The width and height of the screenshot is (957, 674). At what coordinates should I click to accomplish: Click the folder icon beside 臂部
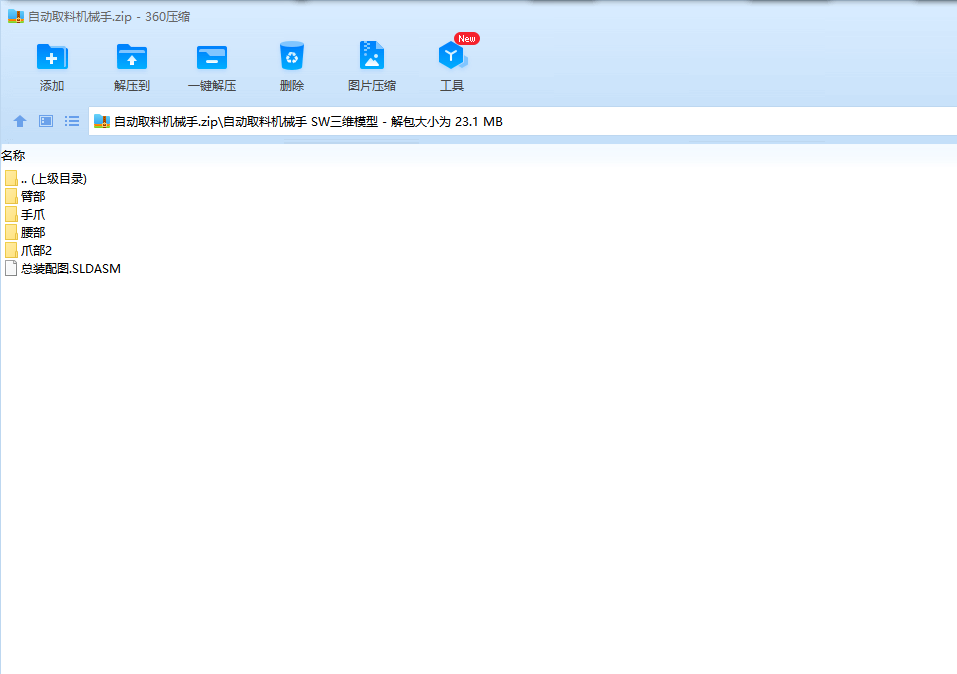[11, 196]
